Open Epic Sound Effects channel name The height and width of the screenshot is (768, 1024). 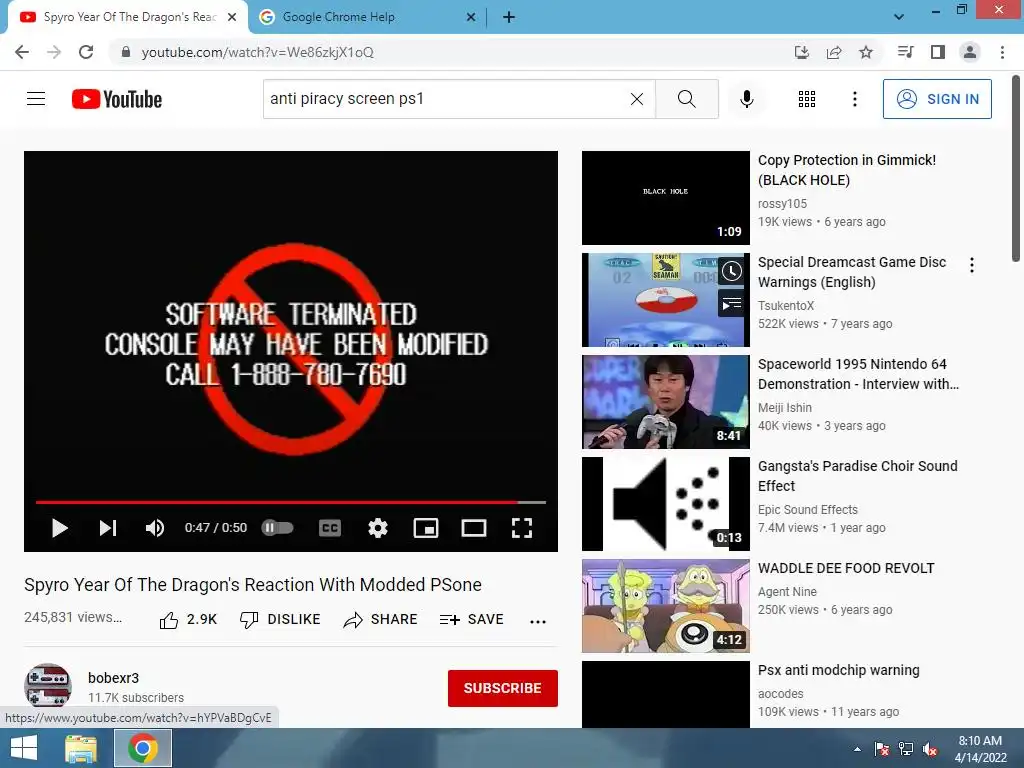pos(808,509)
